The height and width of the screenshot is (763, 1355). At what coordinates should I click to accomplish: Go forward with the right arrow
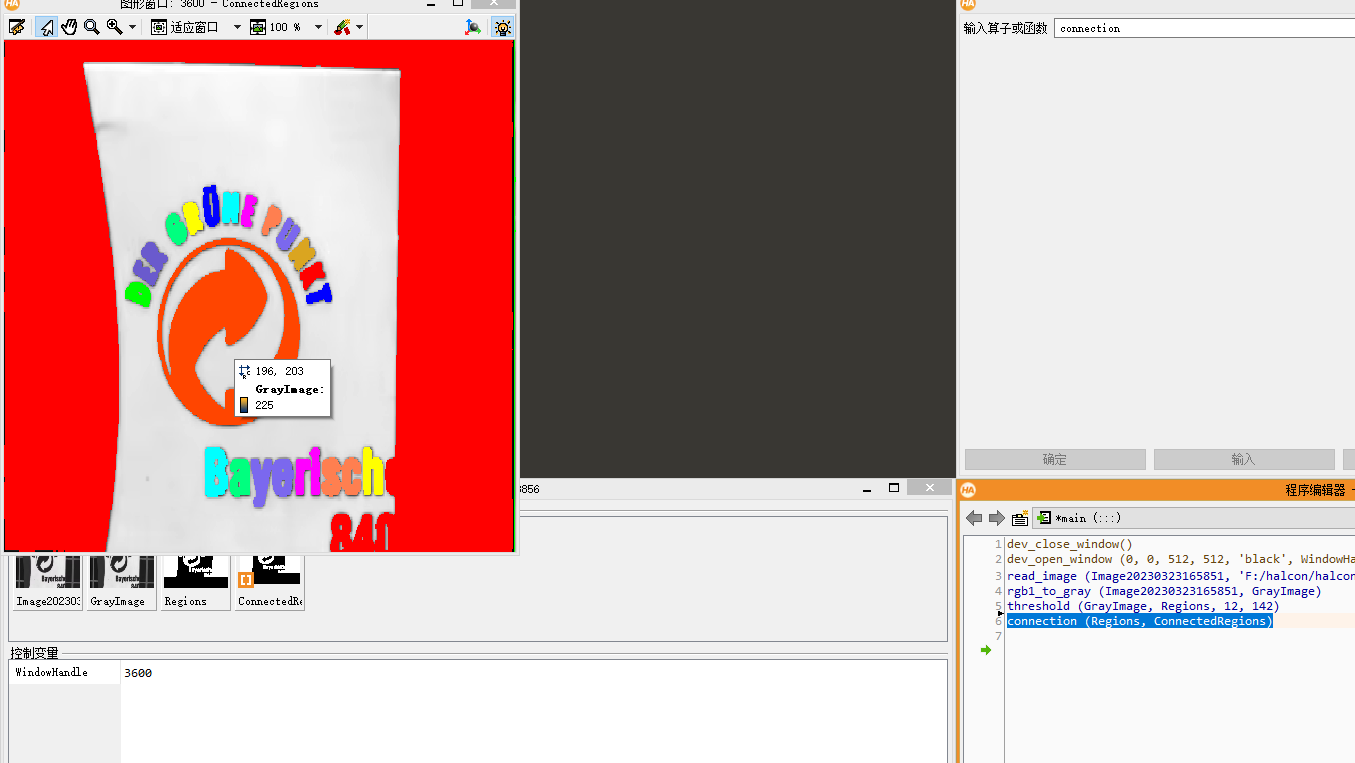[x=996, y=518]
